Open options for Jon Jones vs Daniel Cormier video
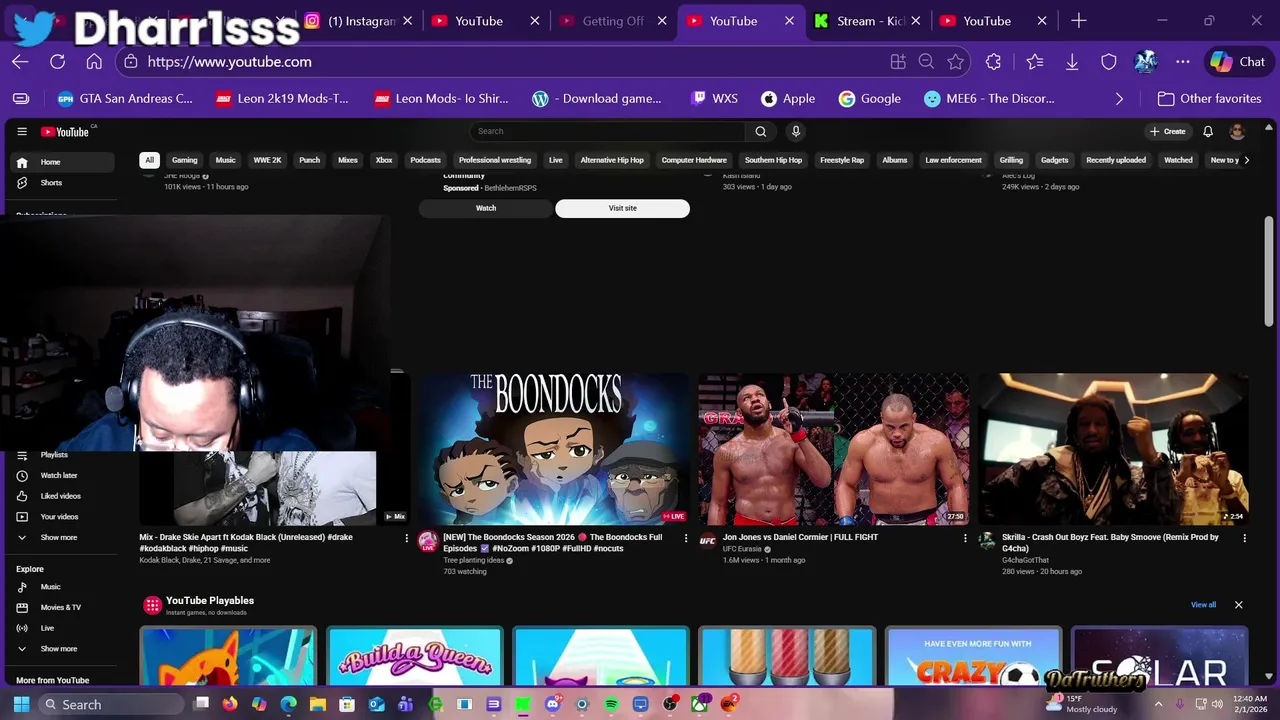 (x=965, y=538)
